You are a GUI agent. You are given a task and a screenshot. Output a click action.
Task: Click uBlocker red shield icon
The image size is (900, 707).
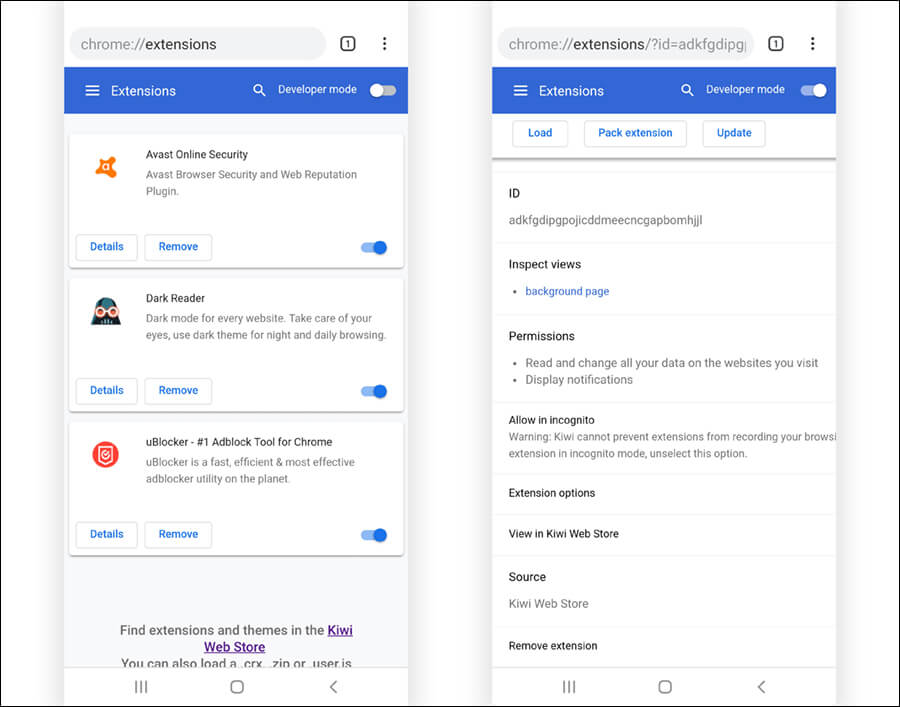(x=106, y=454)
